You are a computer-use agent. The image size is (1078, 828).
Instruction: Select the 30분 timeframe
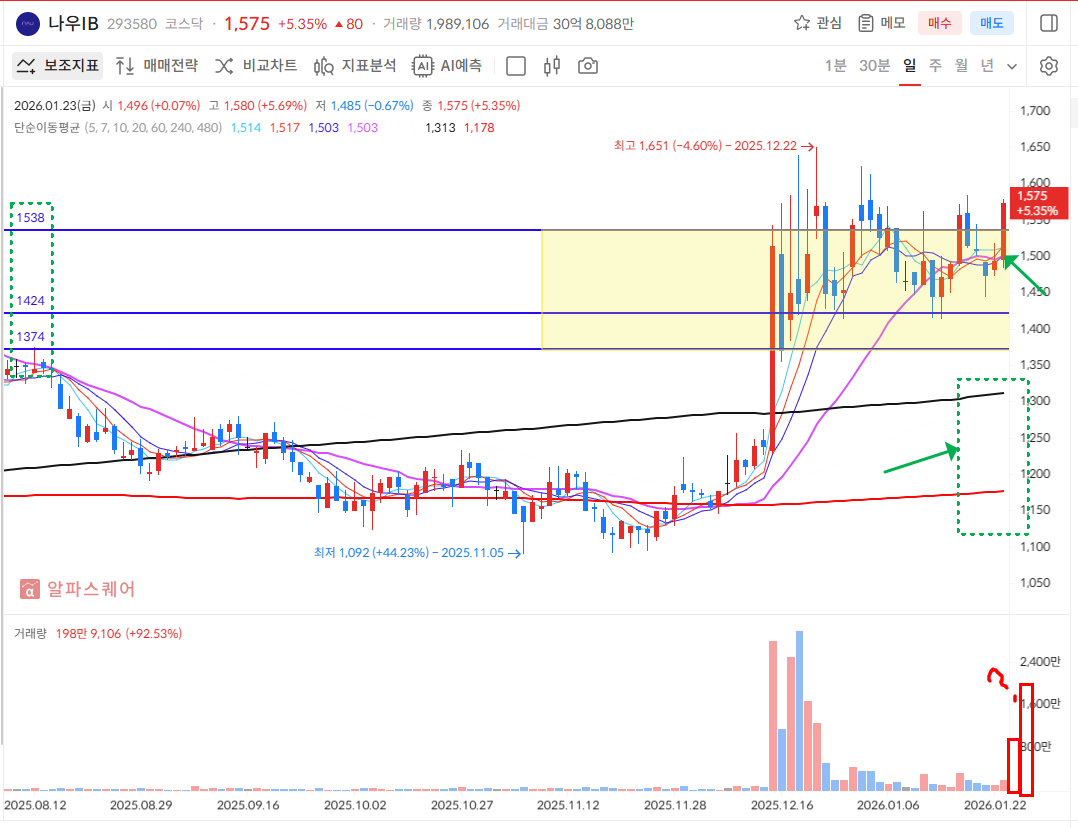coord(874,66)
